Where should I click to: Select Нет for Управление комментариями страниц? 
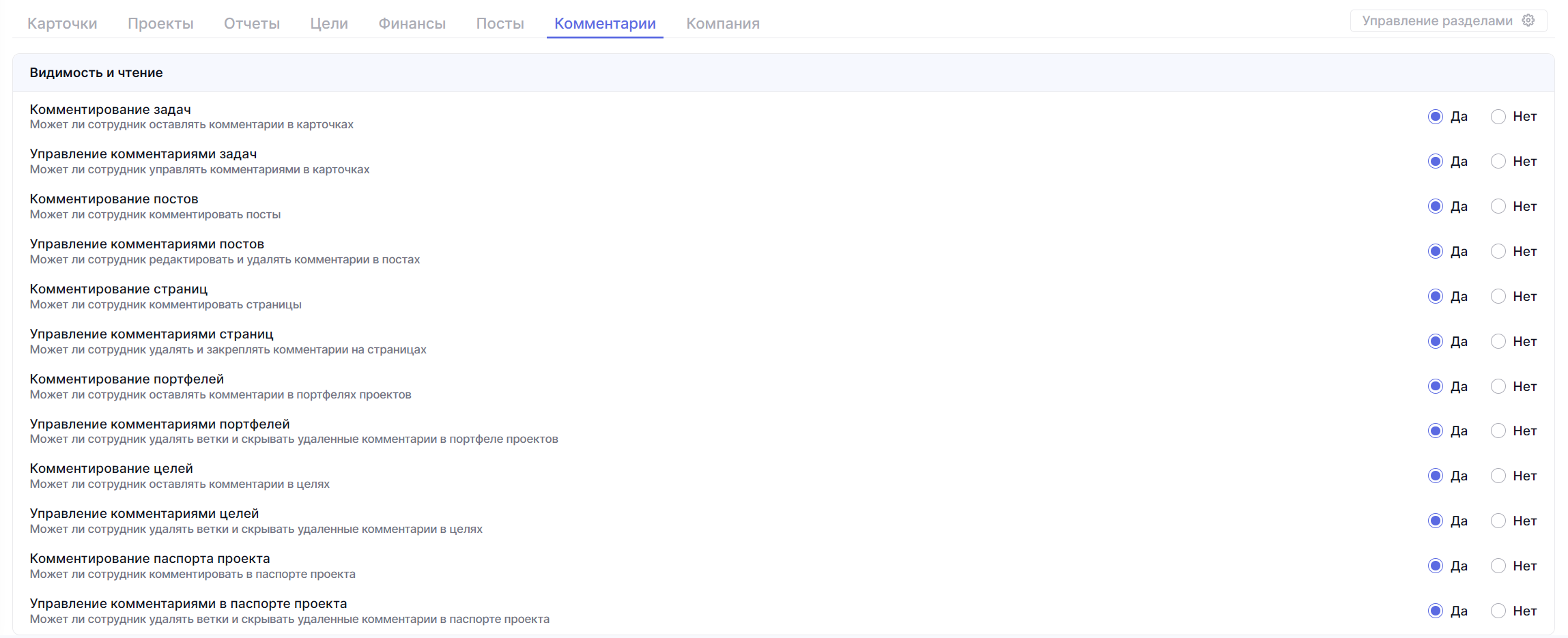pyautogui.click(x=1498, y=342)
